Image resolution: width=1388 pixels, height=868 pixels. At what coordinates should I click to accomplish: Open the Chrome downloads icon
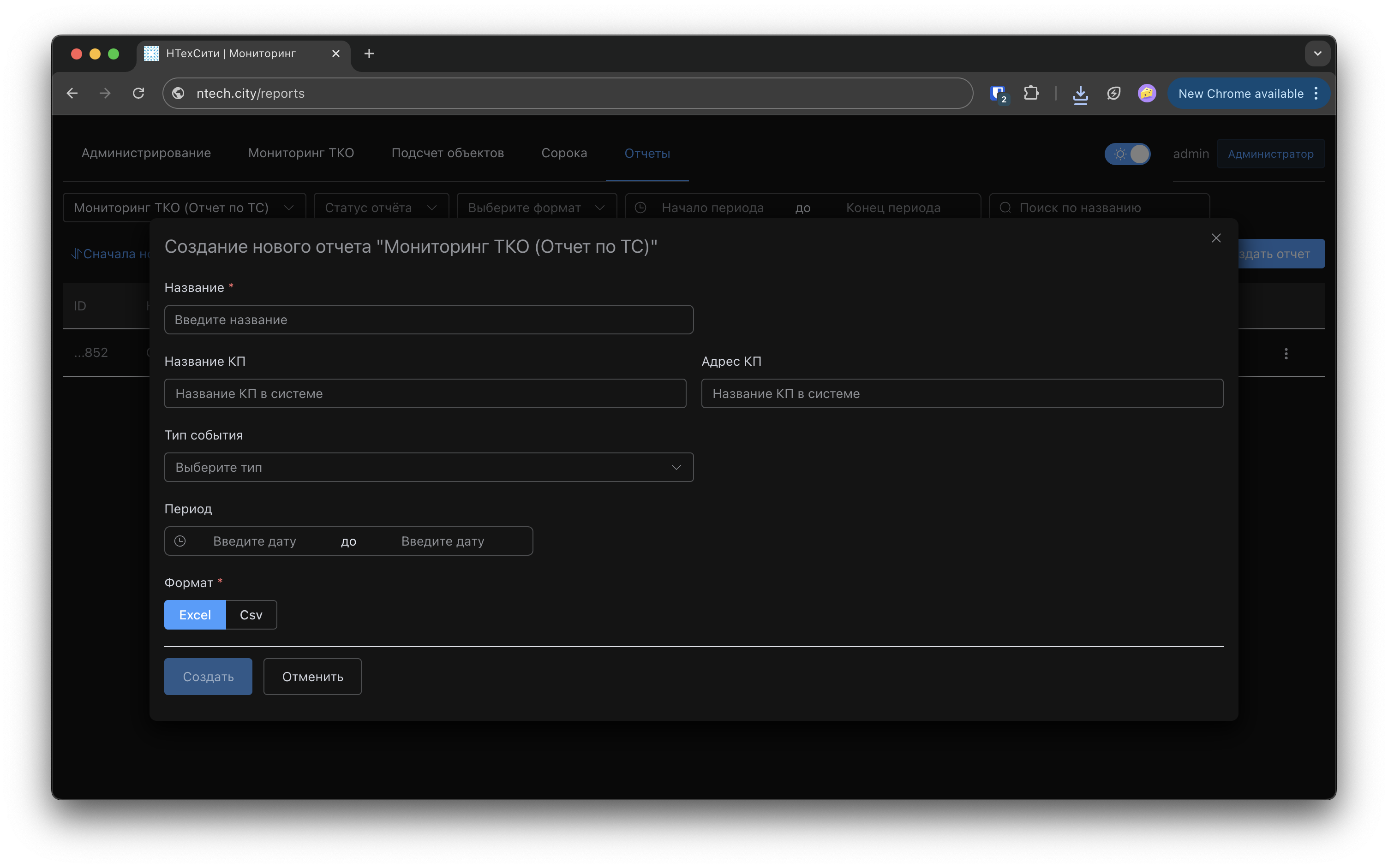[1080, 94]
